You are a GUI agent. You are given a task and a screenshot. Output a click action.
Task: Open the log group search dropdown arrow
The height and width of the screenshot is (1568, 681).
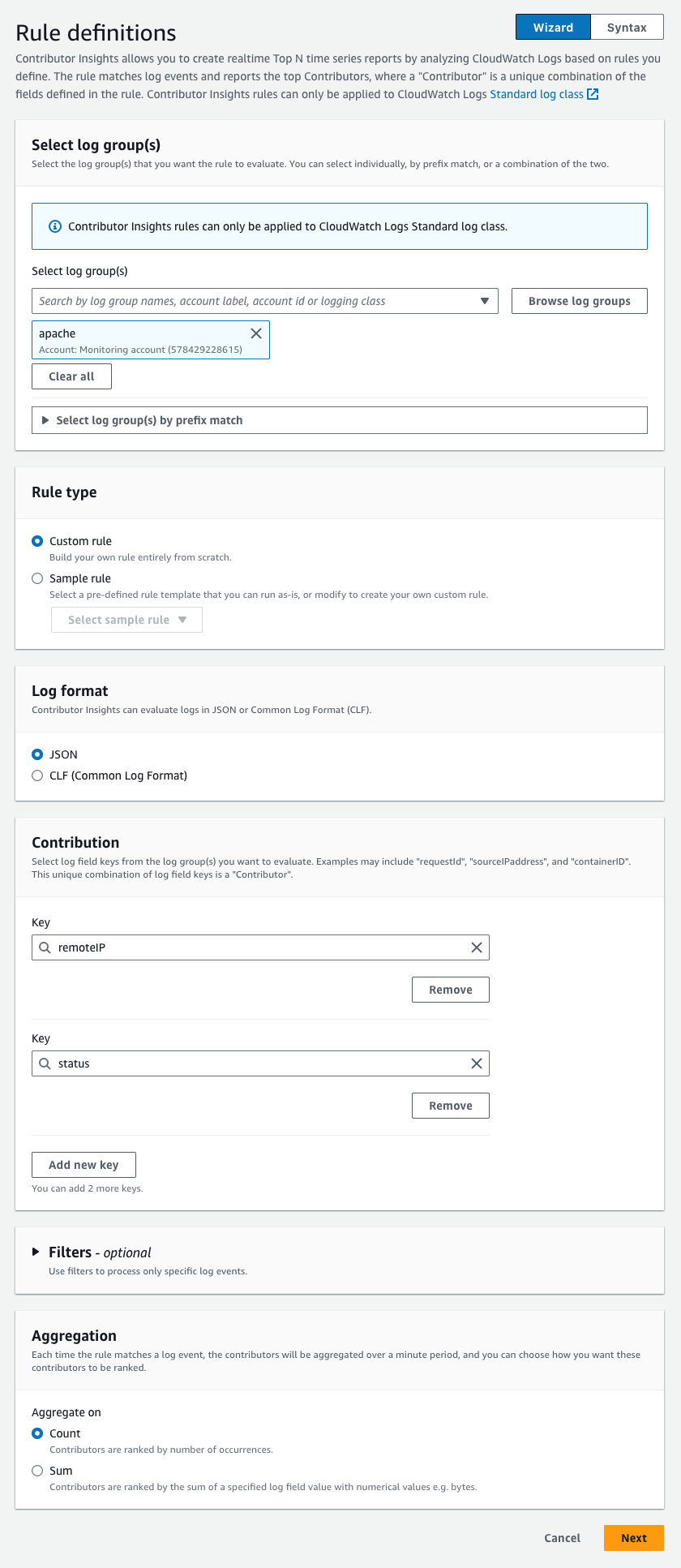click(485, 301)
